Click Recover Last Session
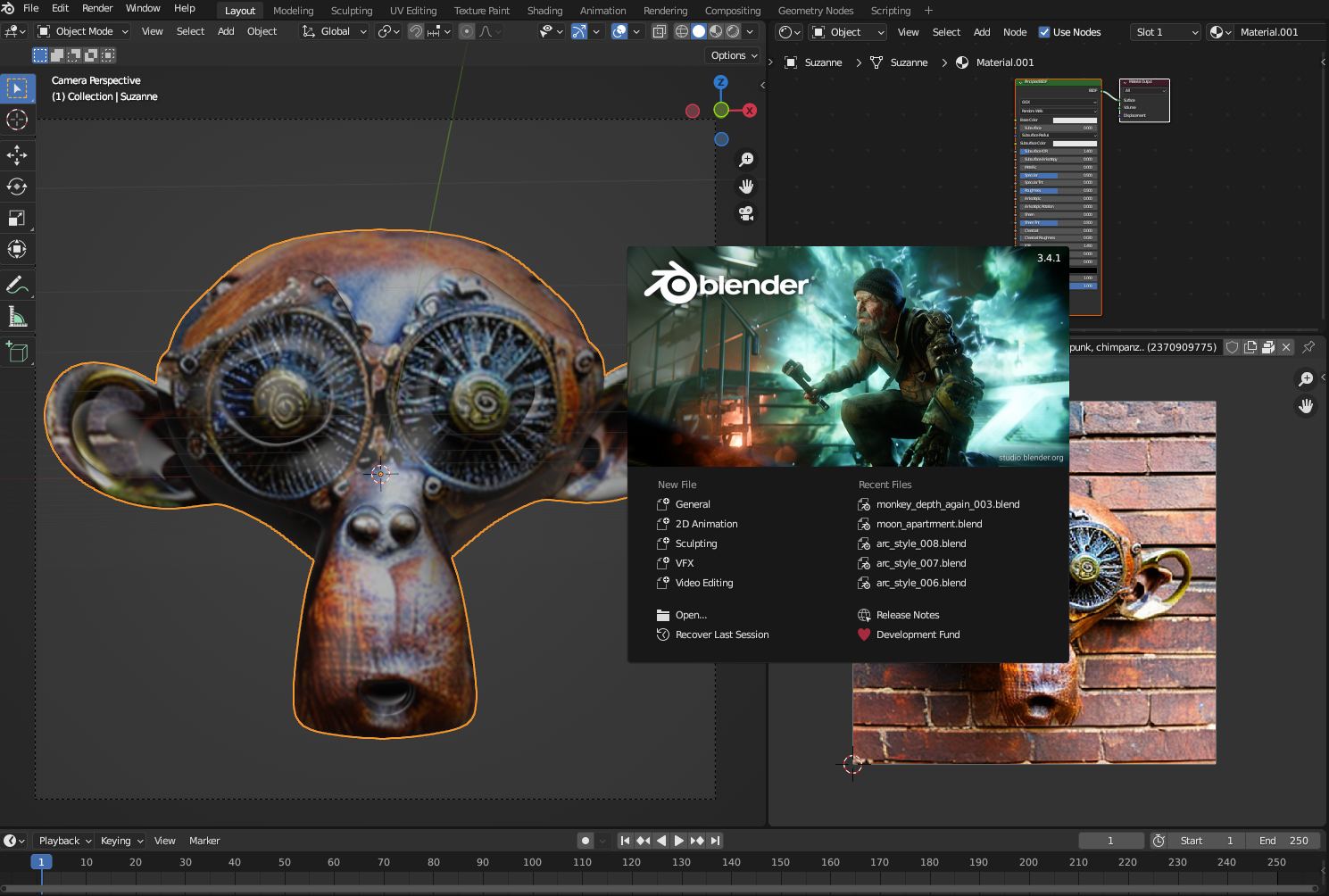 click(721, 635)
